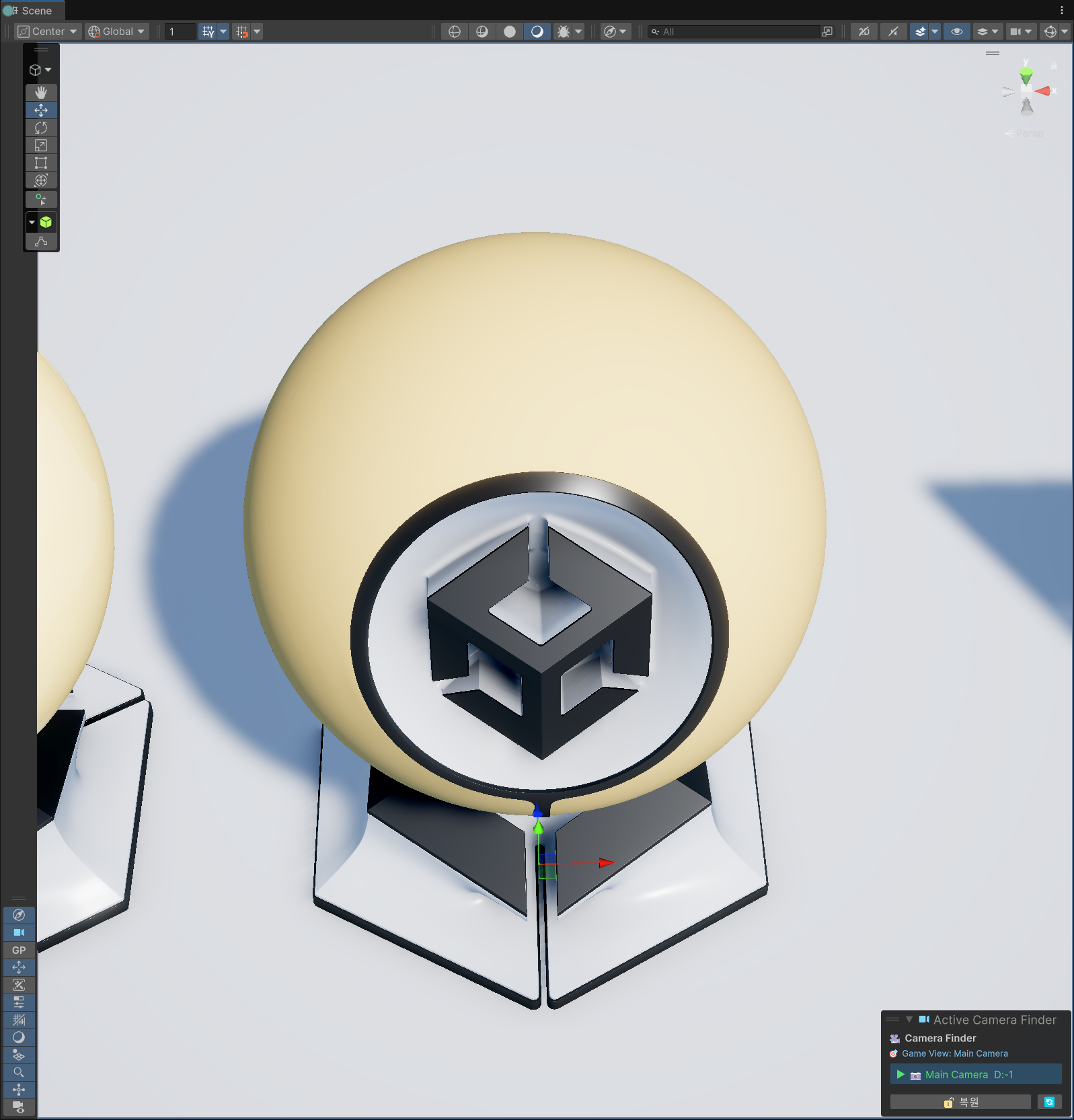Toggle the orientation gizmo rotation lock
Image resolution: width=1074 pixels, height=1120 pixels.
coord(1054,66)
